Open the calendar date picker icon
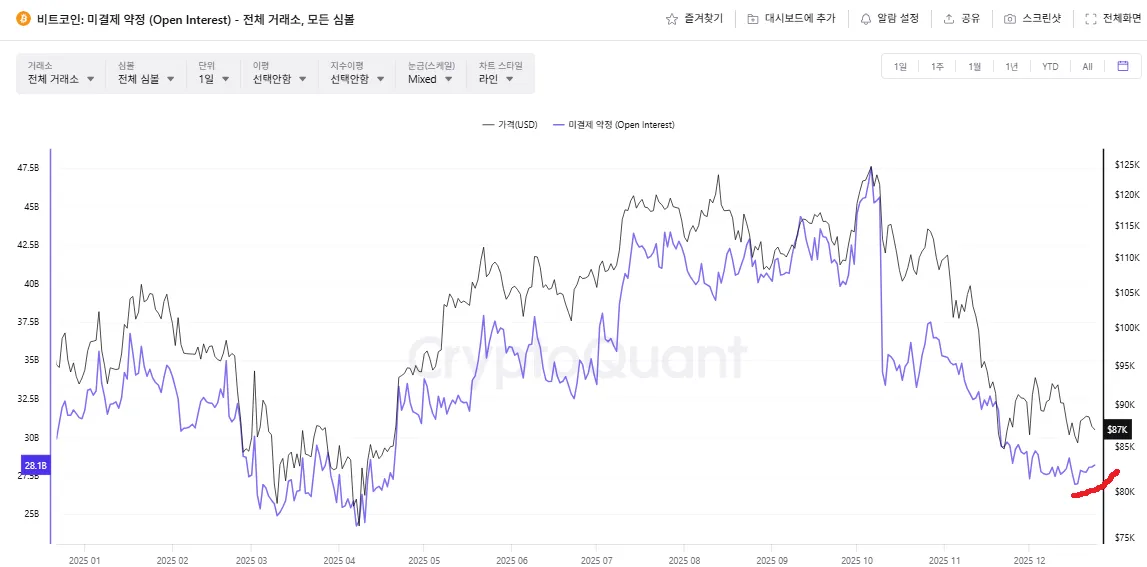The width and height of the screenshot is (1147, 567). click(x=1123, y=66)
